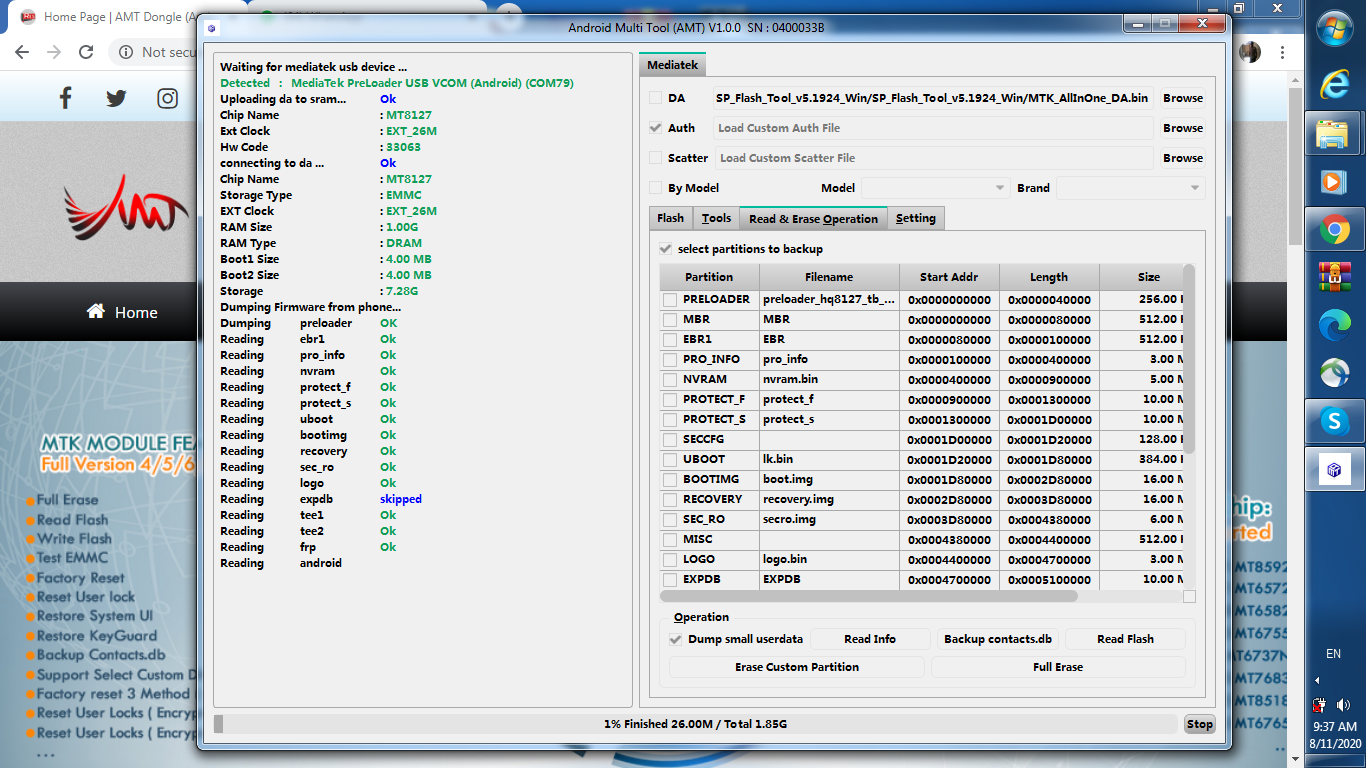
Task: Open the Model dropdown
Action: [936, 188]
